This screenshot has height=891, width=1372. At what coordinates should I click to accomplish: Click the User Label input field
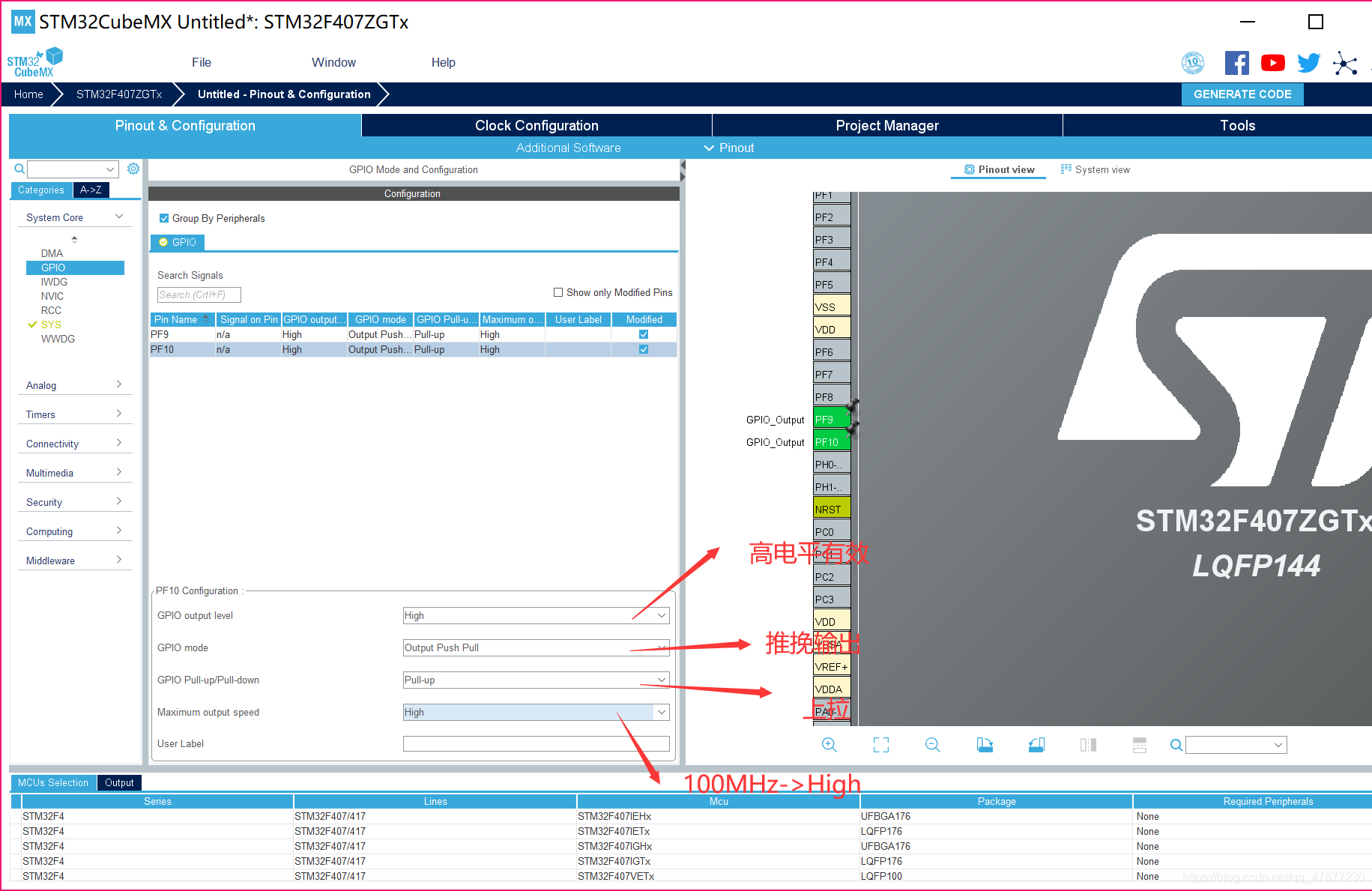pos(536,743)
